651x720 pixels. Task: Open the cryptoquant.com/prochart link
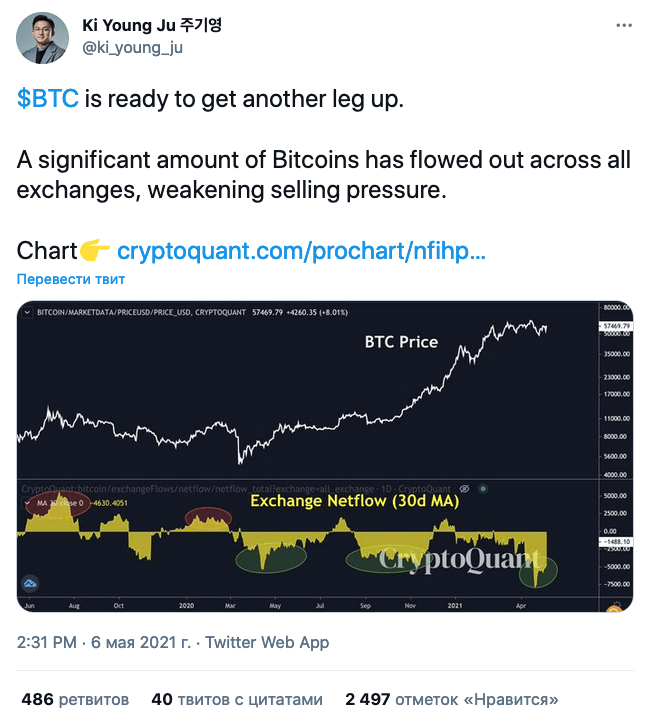coord(301,251)
